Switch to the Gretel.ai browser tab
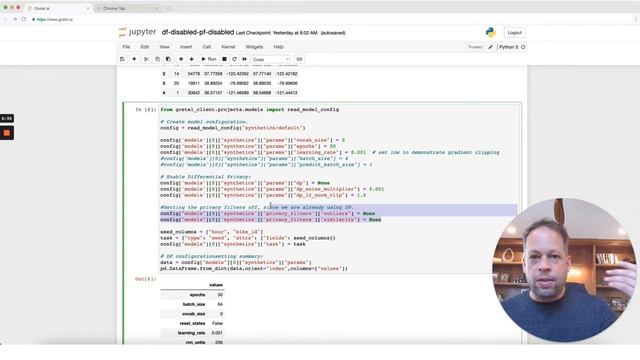 pyautogui.click(x=57, y=8)
